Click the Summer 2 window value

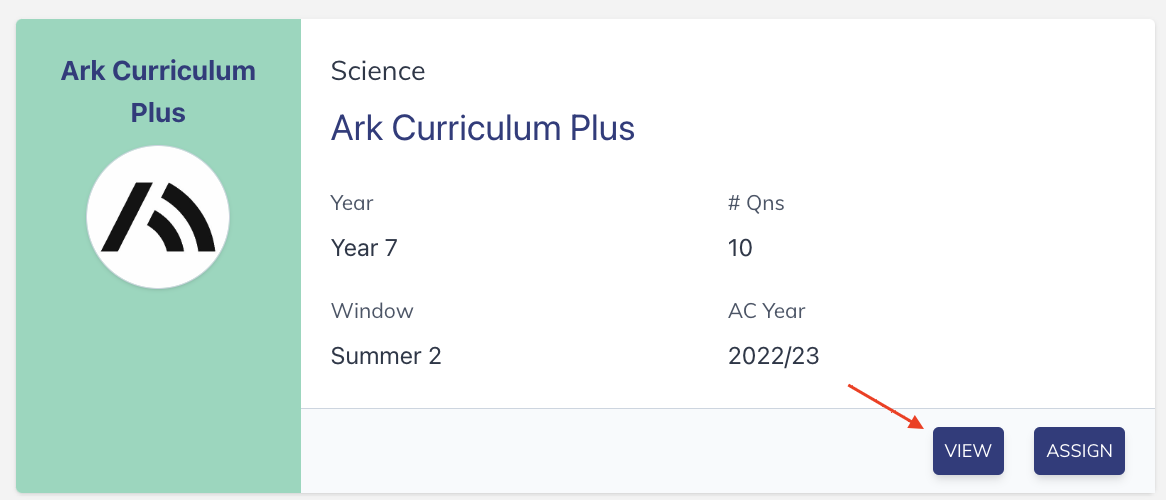point(386,356)
